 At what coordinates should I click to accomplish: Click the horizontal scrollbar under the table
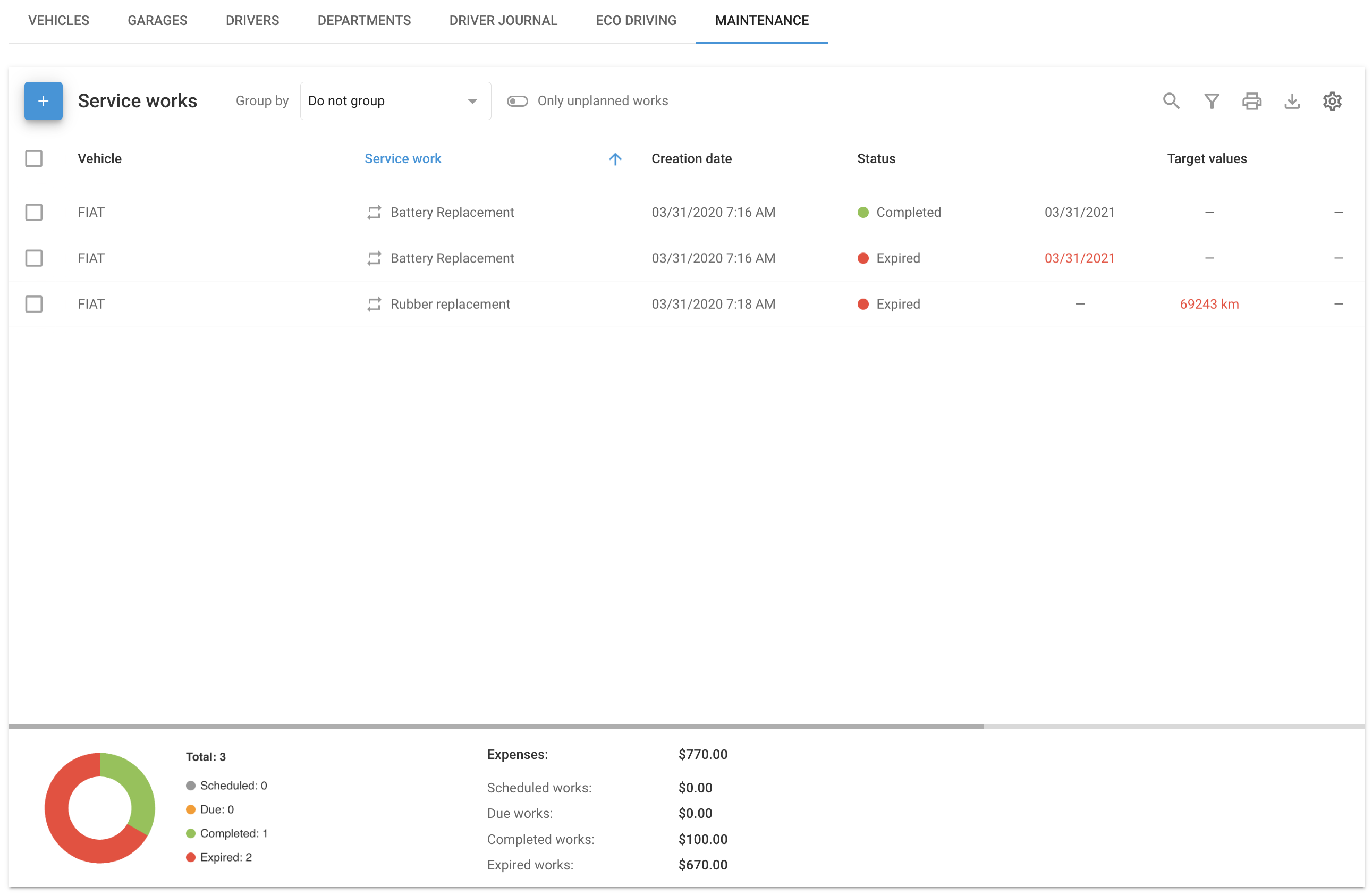[x=496, y=726]
